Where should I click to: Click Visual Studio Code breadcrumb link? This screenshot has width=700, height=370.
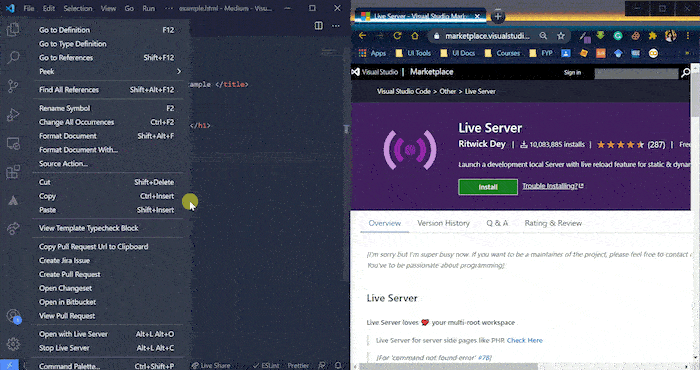pos(404,91)
